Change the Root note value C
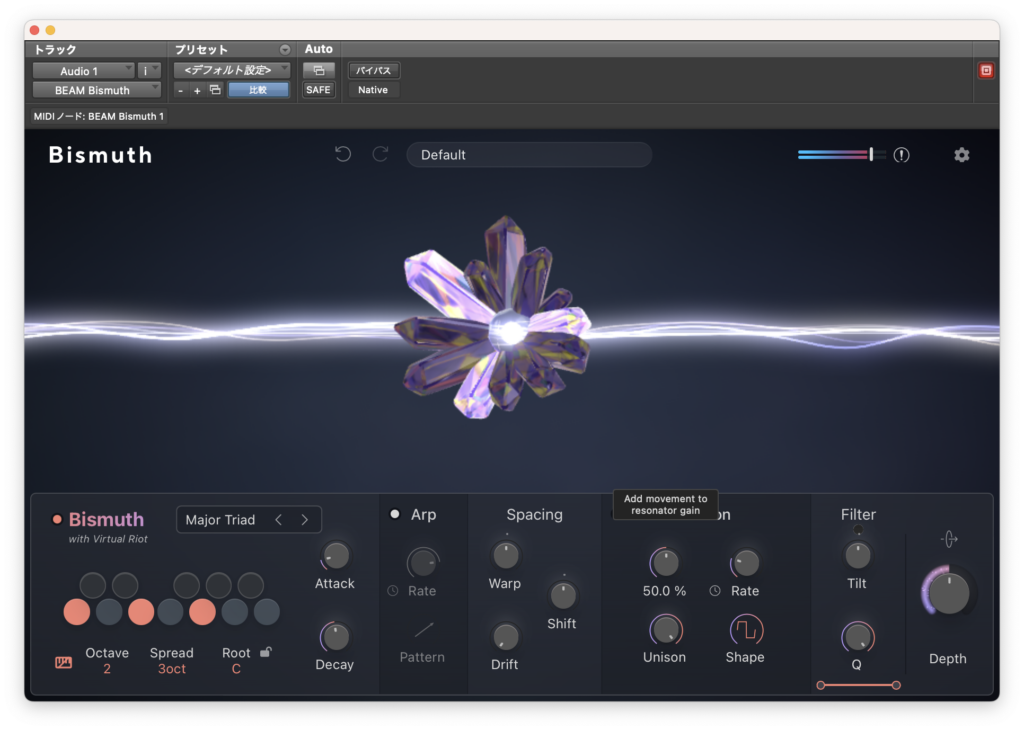The height and width of the screenshot is (730, 1024). tap(236, 669)
